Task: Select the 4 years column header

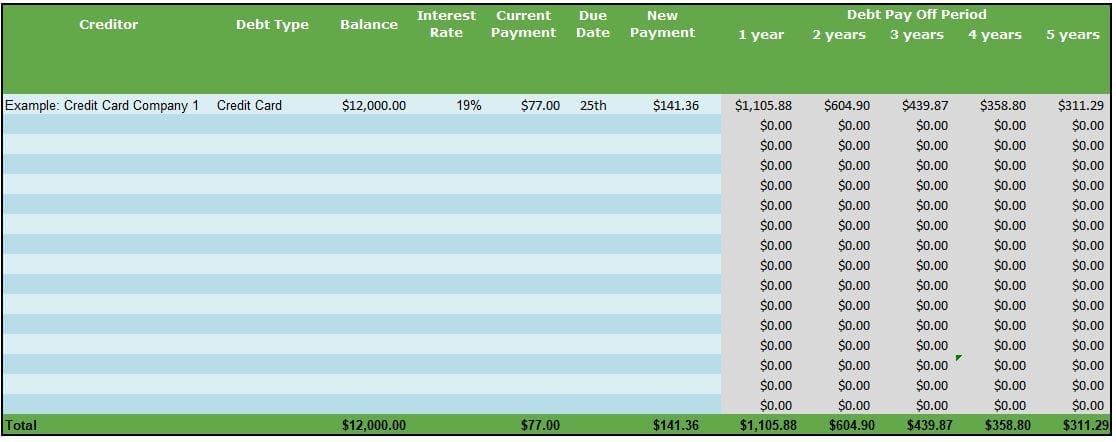Action: coord(994,35)
